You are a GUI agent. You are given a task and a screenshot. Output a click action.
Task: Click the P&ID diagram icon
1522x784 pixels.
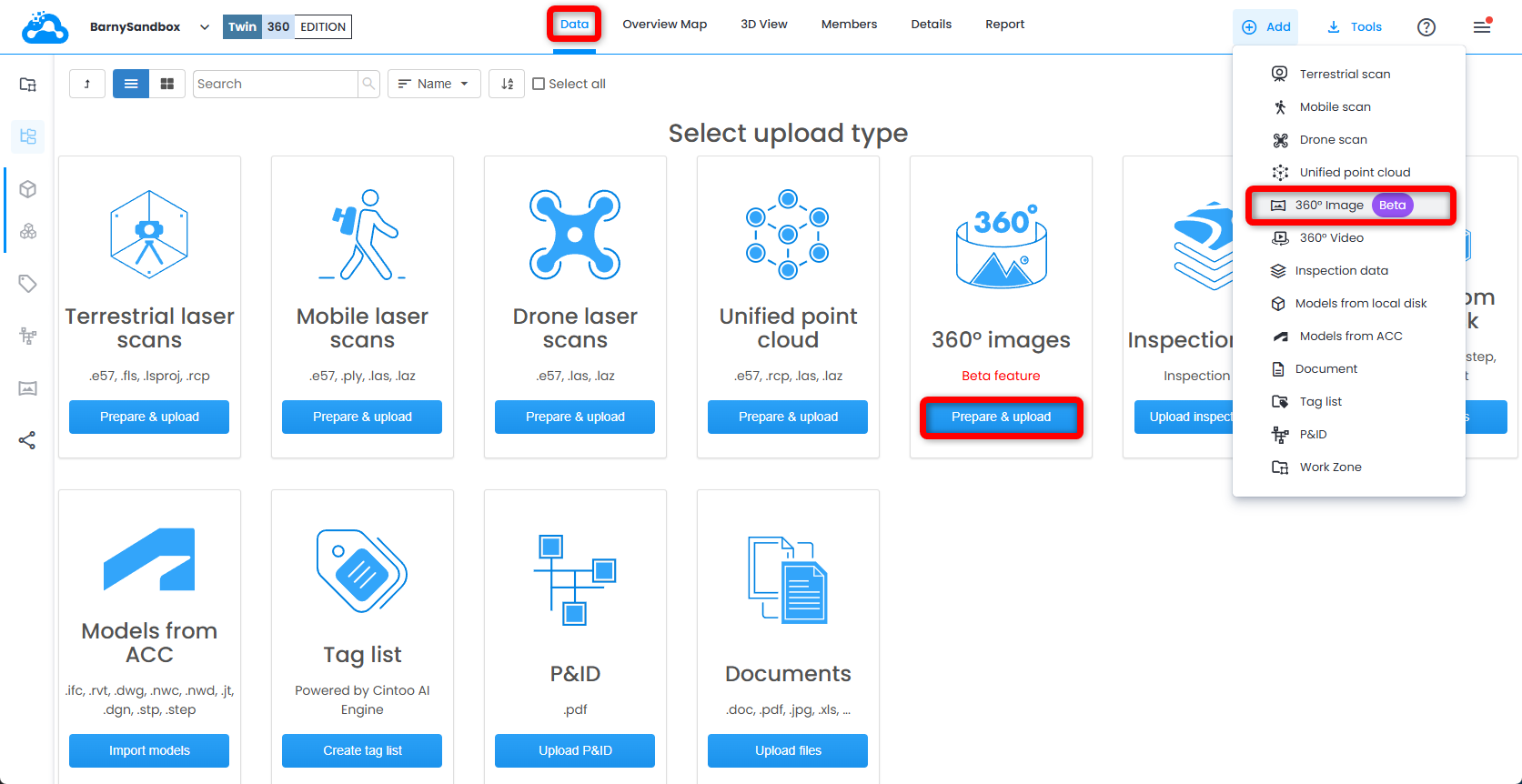(x=575, y=580)
